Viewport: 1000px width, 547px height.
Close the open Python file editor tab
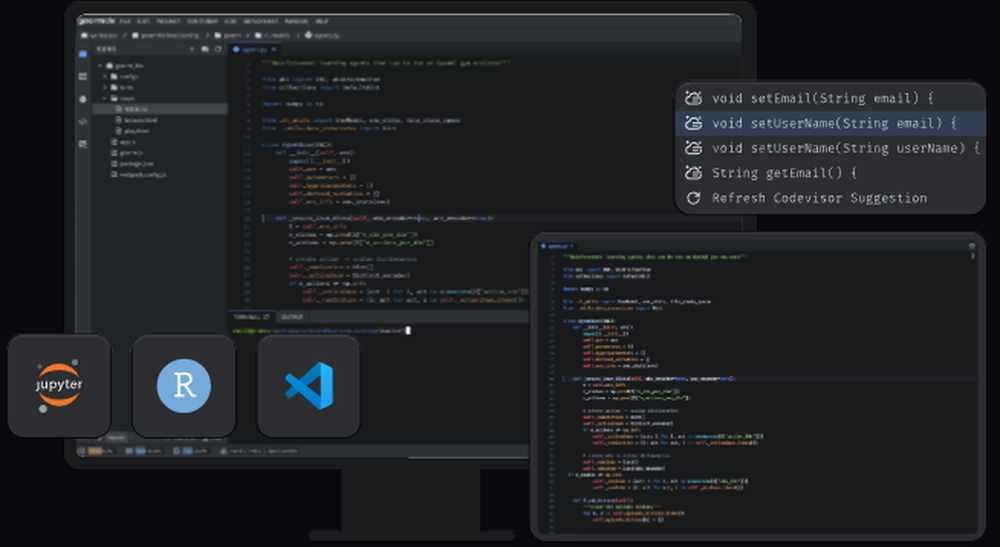274,49
